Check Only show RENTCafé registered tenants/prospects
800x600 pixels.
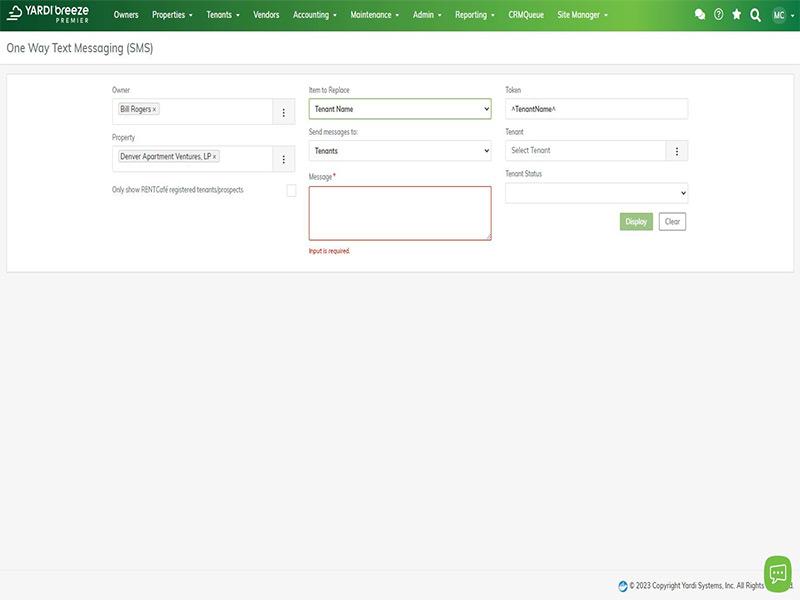(291, 190)
